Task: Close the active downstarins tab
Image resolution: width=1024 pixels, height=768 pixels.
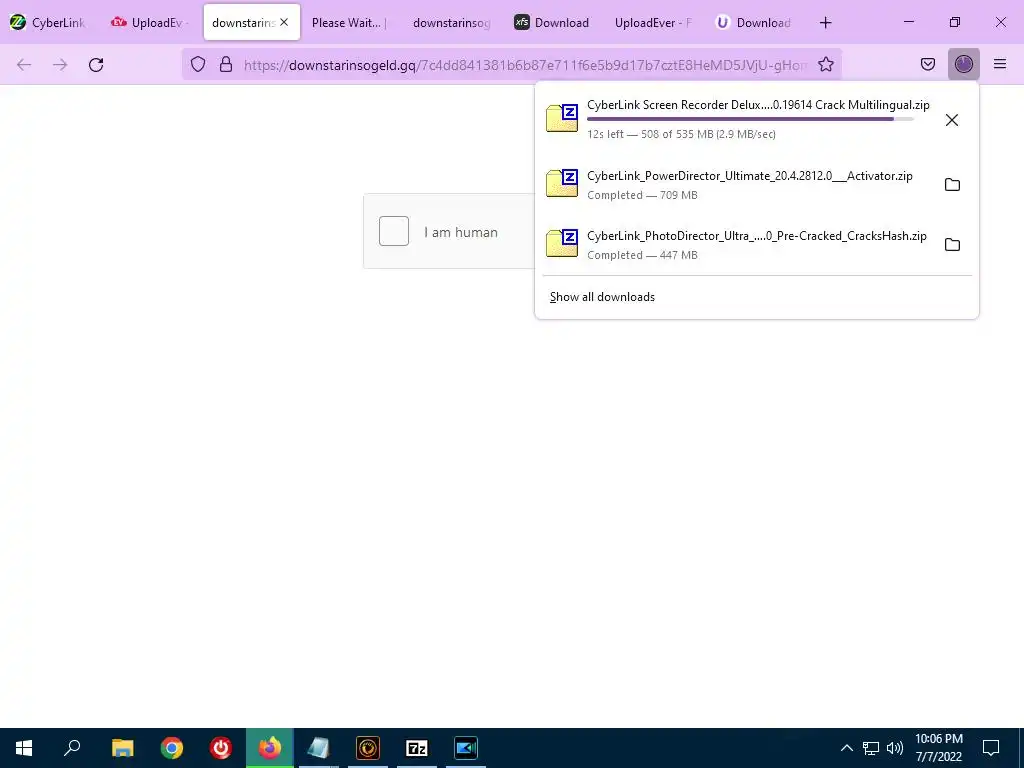Action: 284,22
